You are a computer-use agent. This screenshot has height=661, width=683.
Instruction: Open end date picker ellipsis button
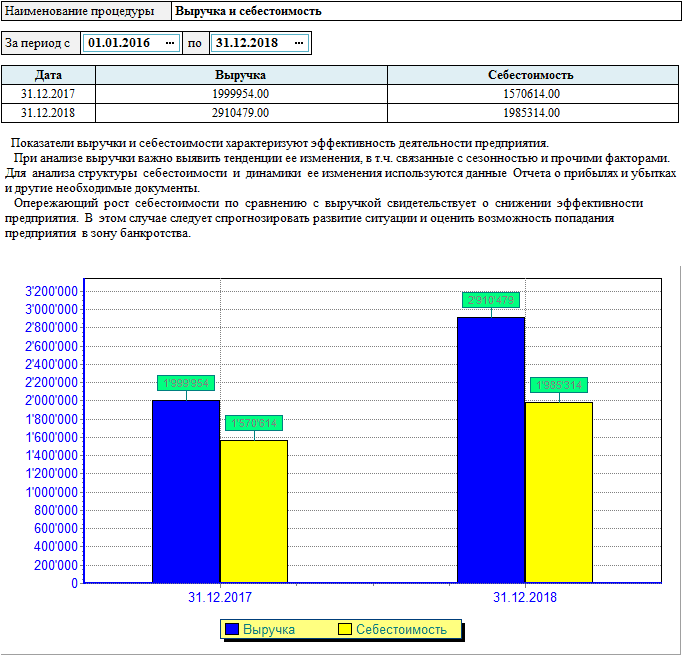(x=299, y=43)
